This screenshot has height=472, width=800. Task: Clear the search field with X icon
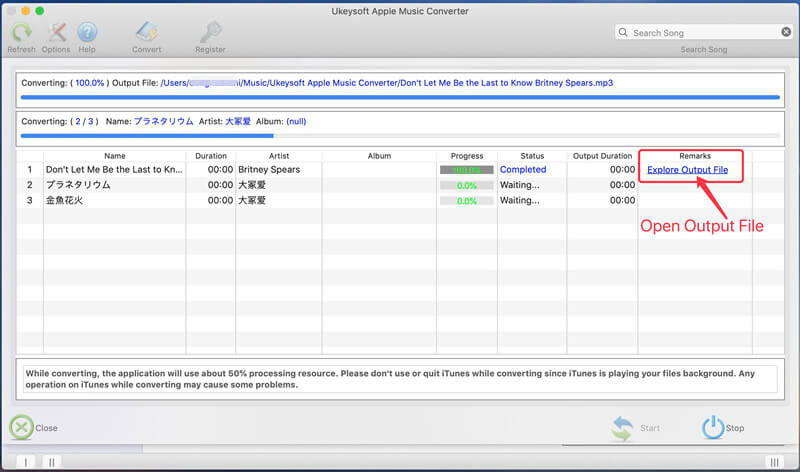[786, 32]
